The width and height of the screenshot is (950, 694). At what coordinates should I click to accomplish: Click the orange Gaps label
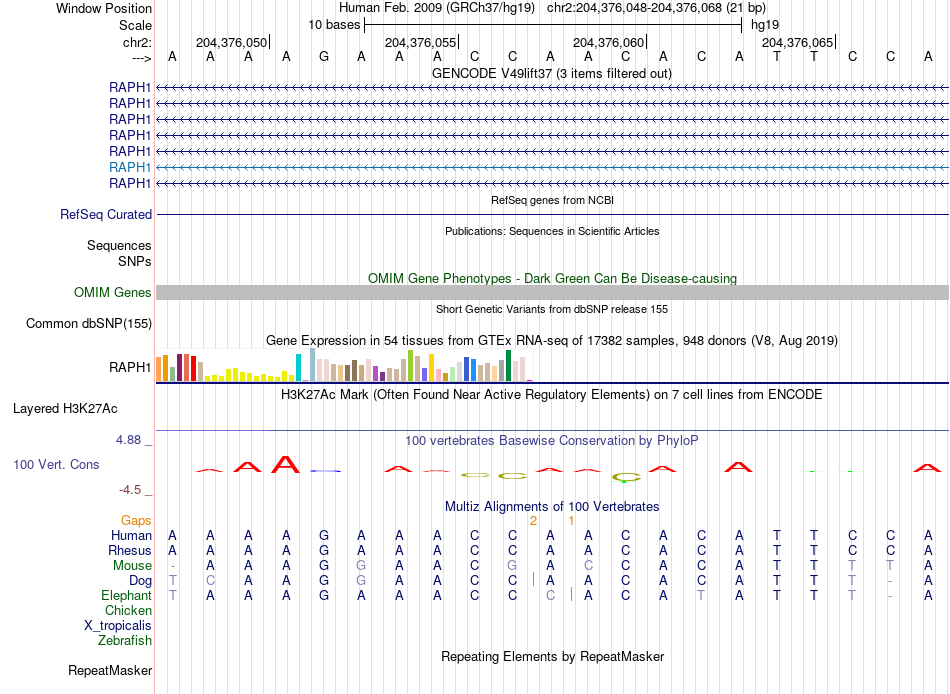pos(136,521)
